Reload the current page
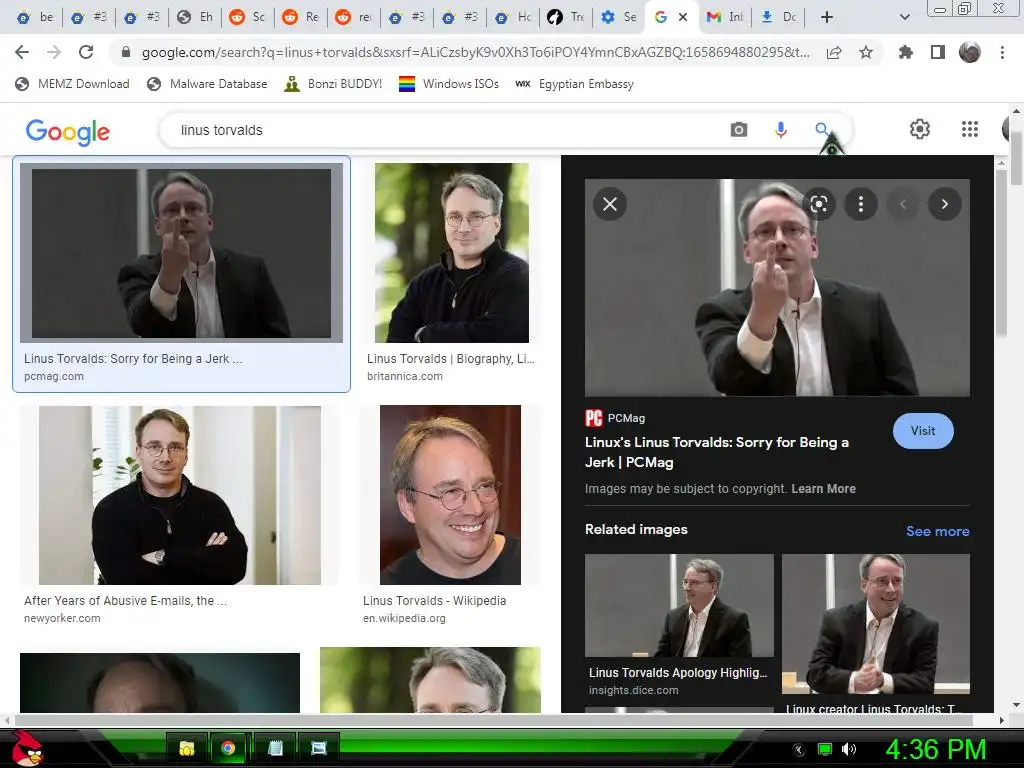The image size is (1024, 768). [86, 52]
